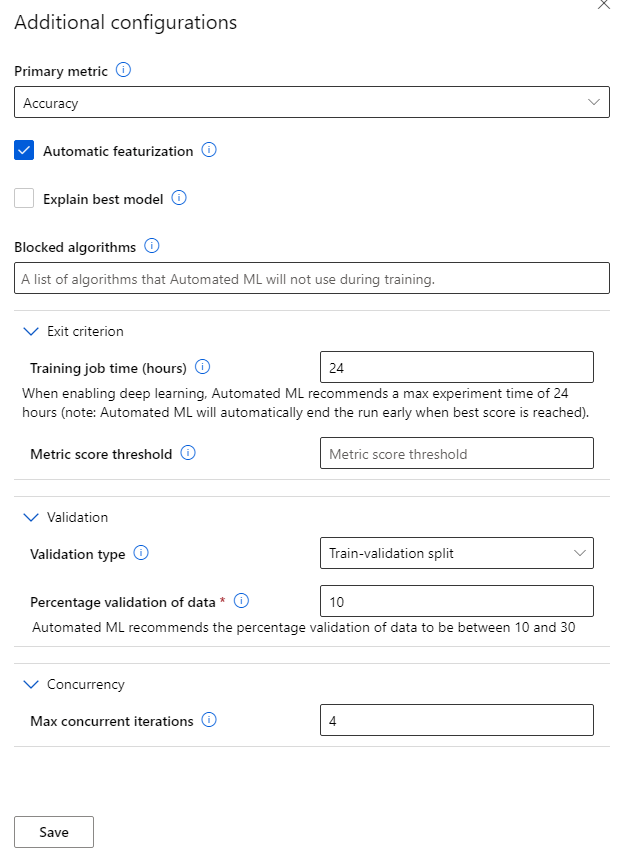Image resolution: width=626 pixels, height=861 pixels.
Task: Click the Metric score threshold field
Action: point(456,453)
